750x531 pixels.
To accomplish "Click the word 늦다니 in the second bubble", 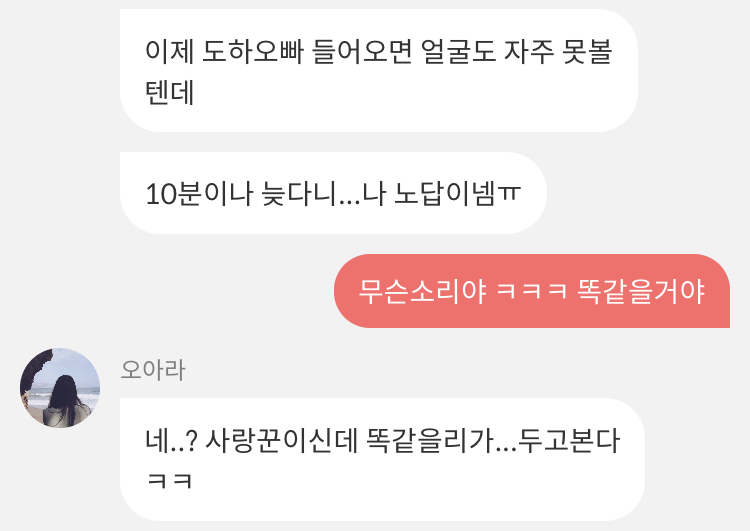I will [x=300, y=194].
